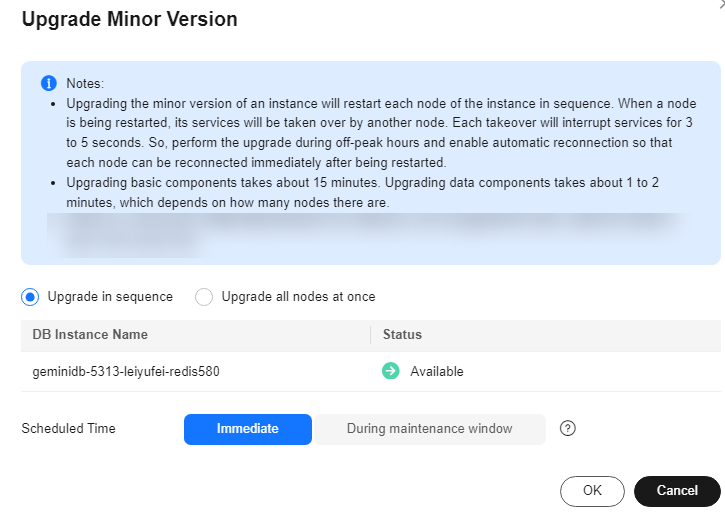
Task: Click the green Available status icon
Action: coord(390,371)
